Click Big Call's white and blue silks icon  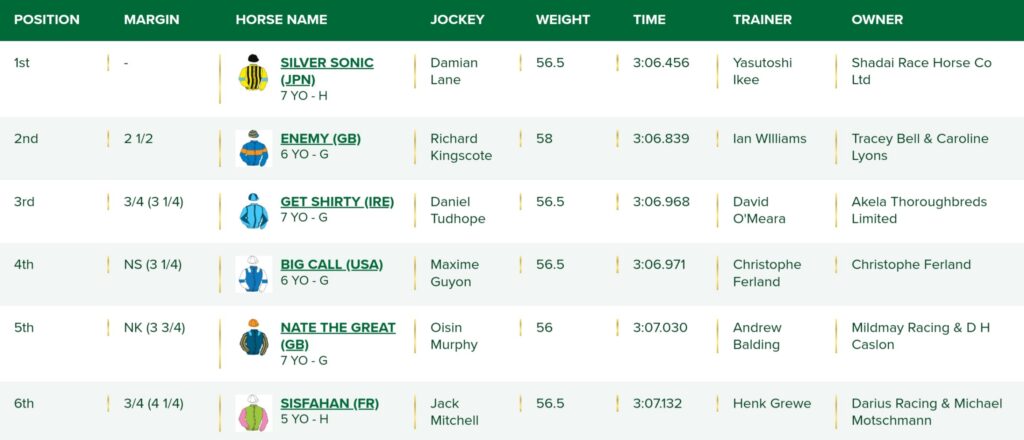point(253,274)
